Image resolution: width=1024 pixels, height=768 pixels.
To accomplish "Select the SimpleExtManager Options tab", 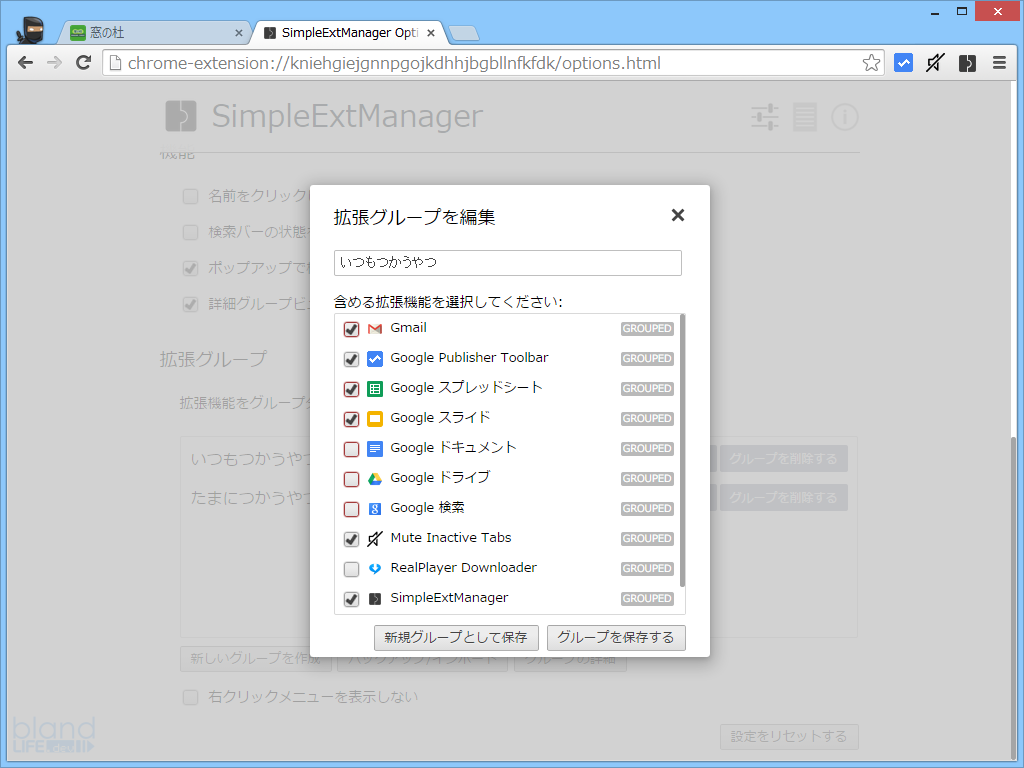I will [x=349, y=33].
